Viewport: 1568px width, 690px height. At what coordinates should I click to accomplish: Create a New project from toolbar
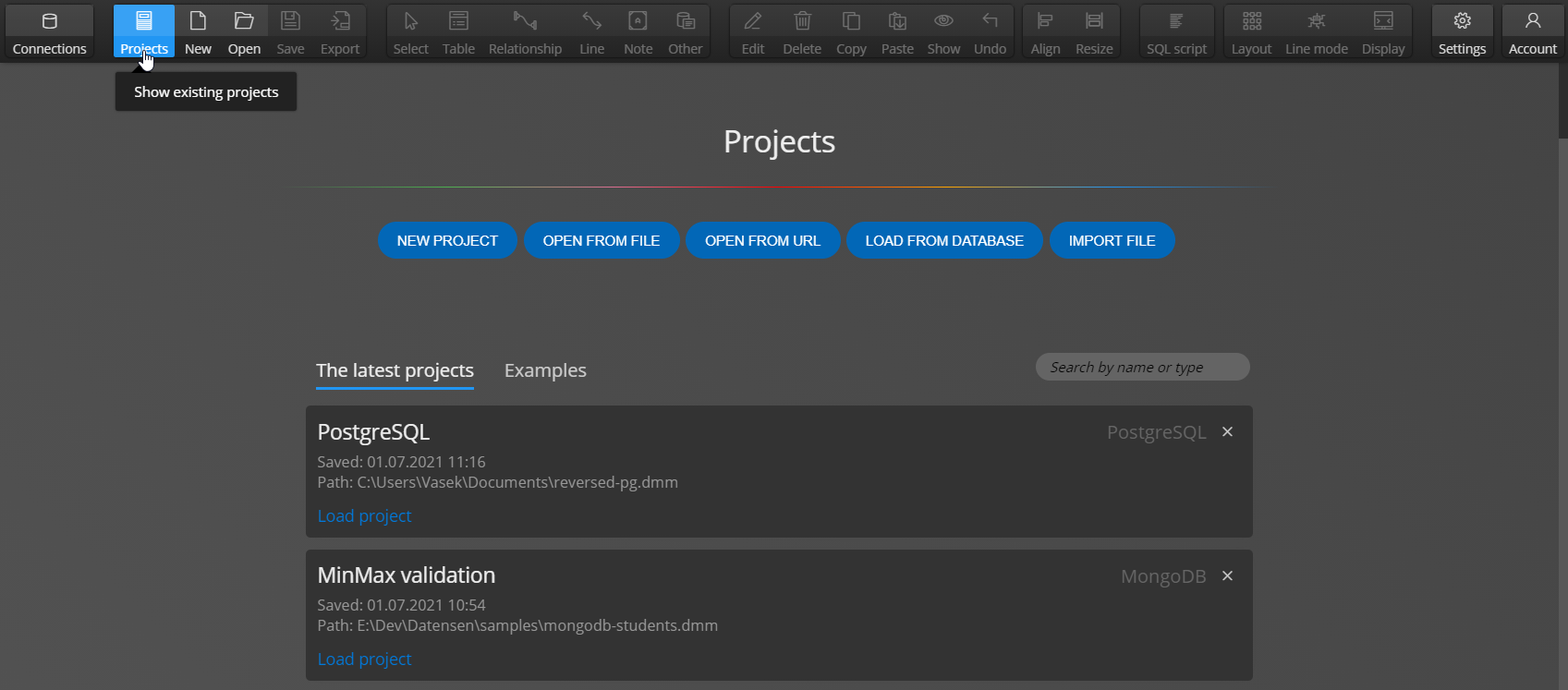click(198, 32)
